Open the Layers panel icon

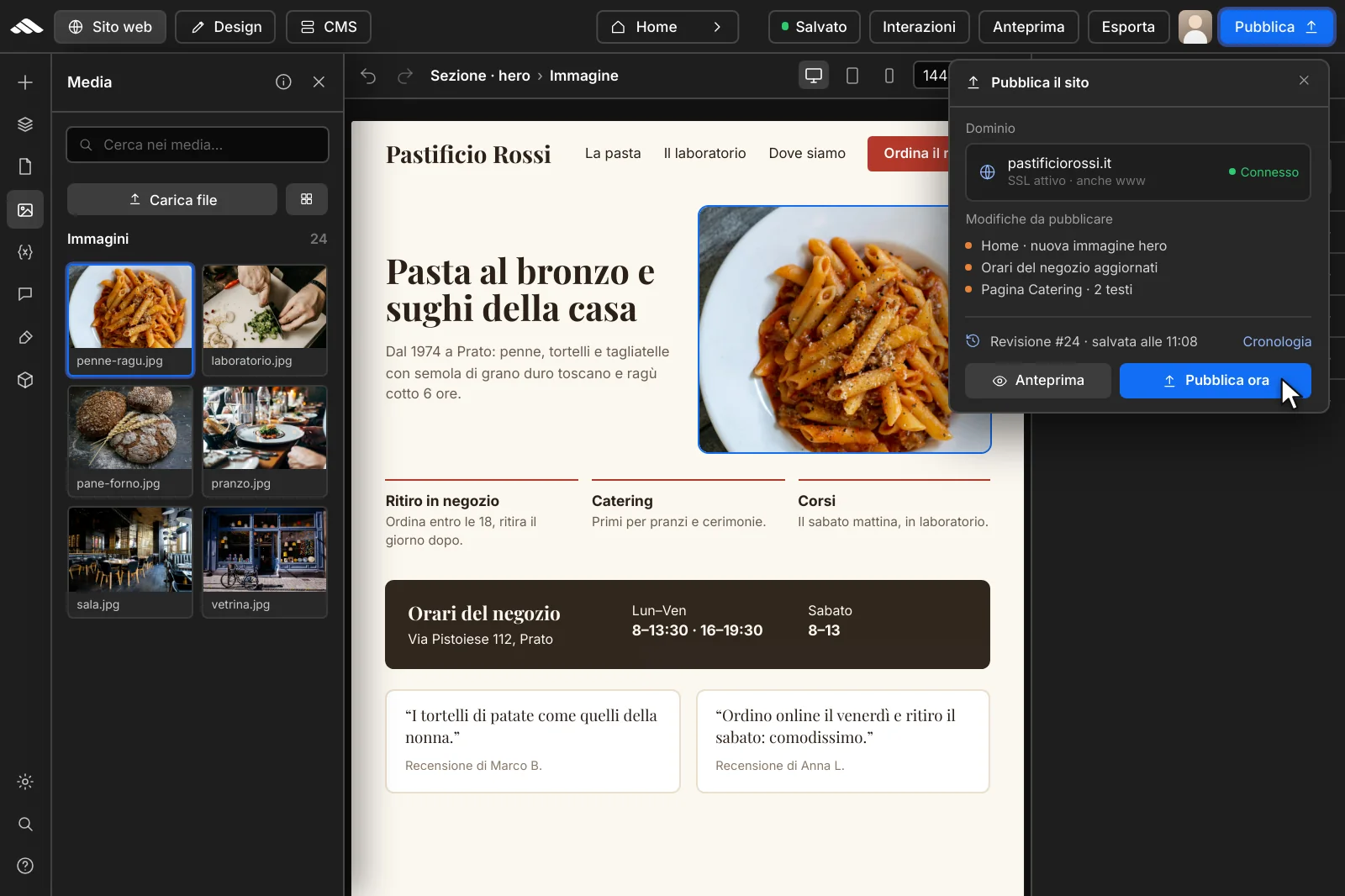click(x=25, y=124)
